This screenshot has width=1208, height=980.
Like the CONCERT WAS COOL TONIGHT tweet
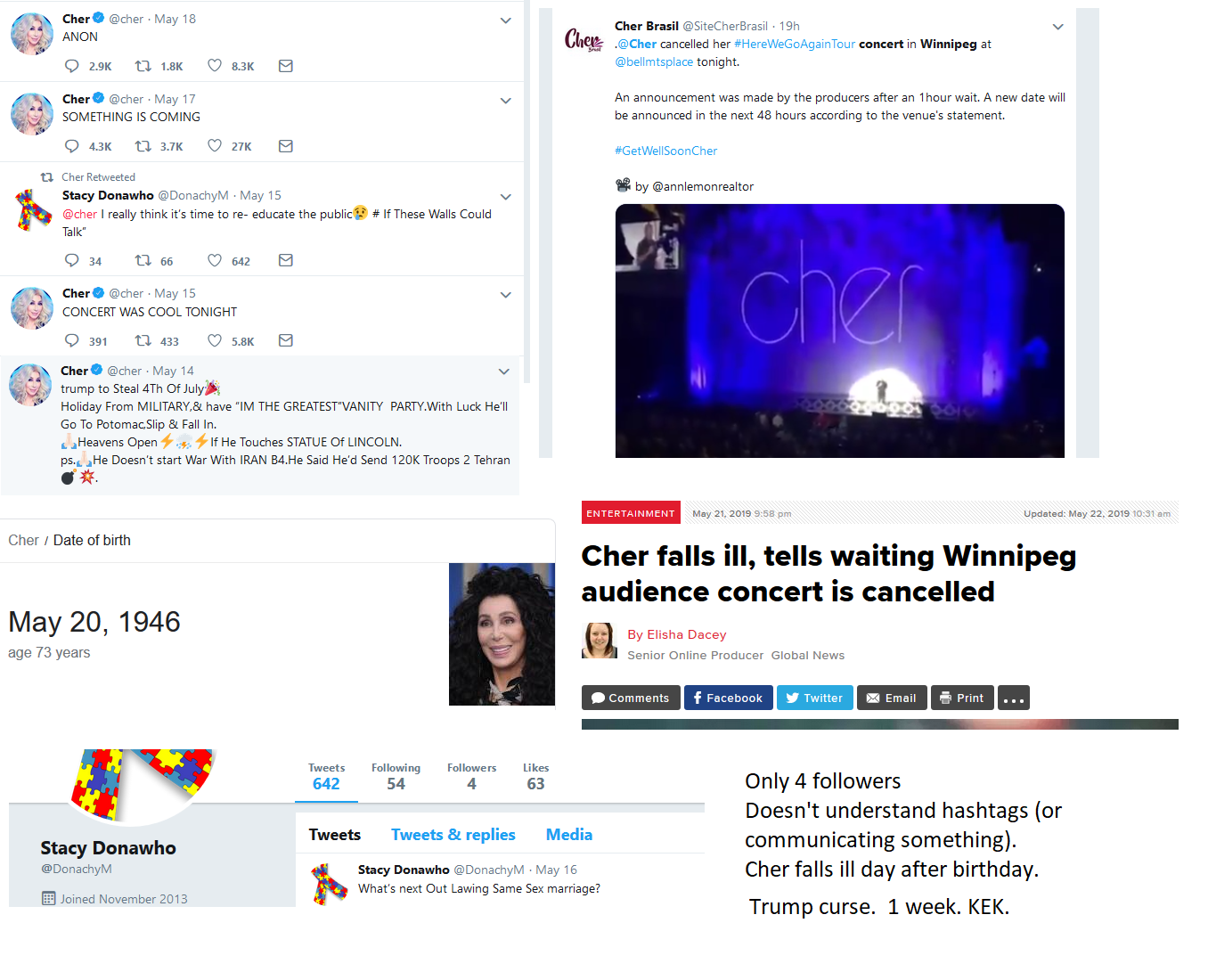[x=215, y=340]
